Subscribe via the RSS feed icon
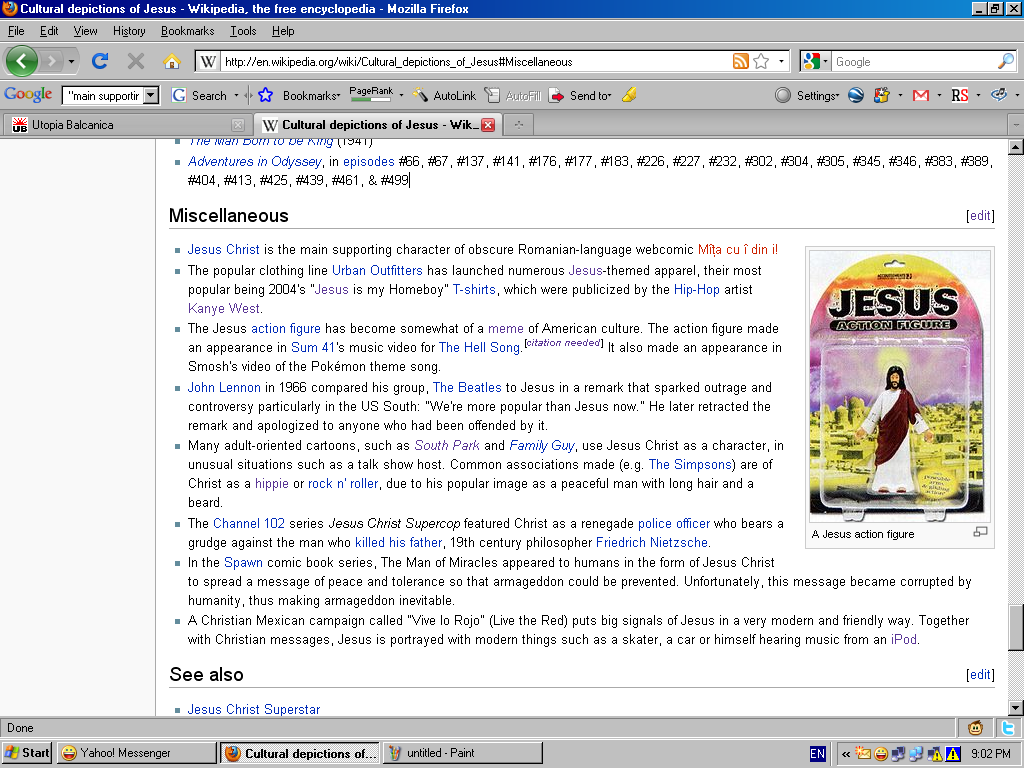 [x=740, y=61]
